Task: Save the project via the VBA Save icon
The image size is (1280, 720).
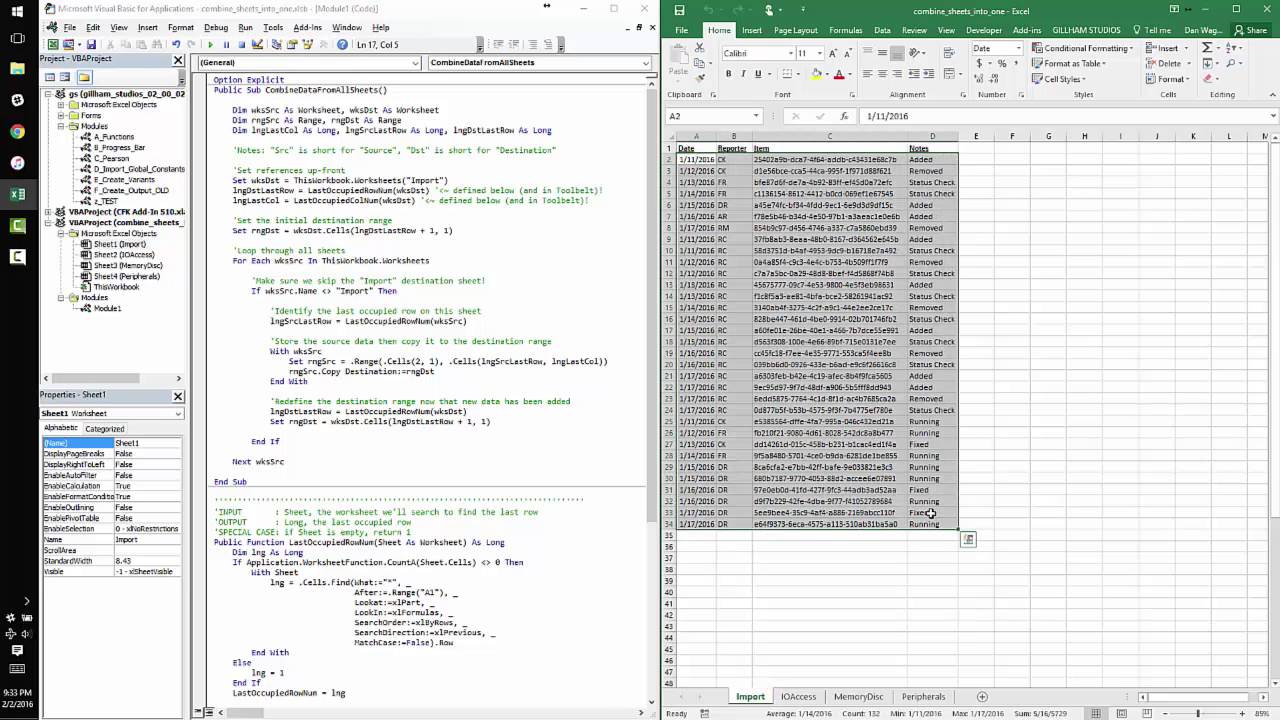Action: point(92,45)
